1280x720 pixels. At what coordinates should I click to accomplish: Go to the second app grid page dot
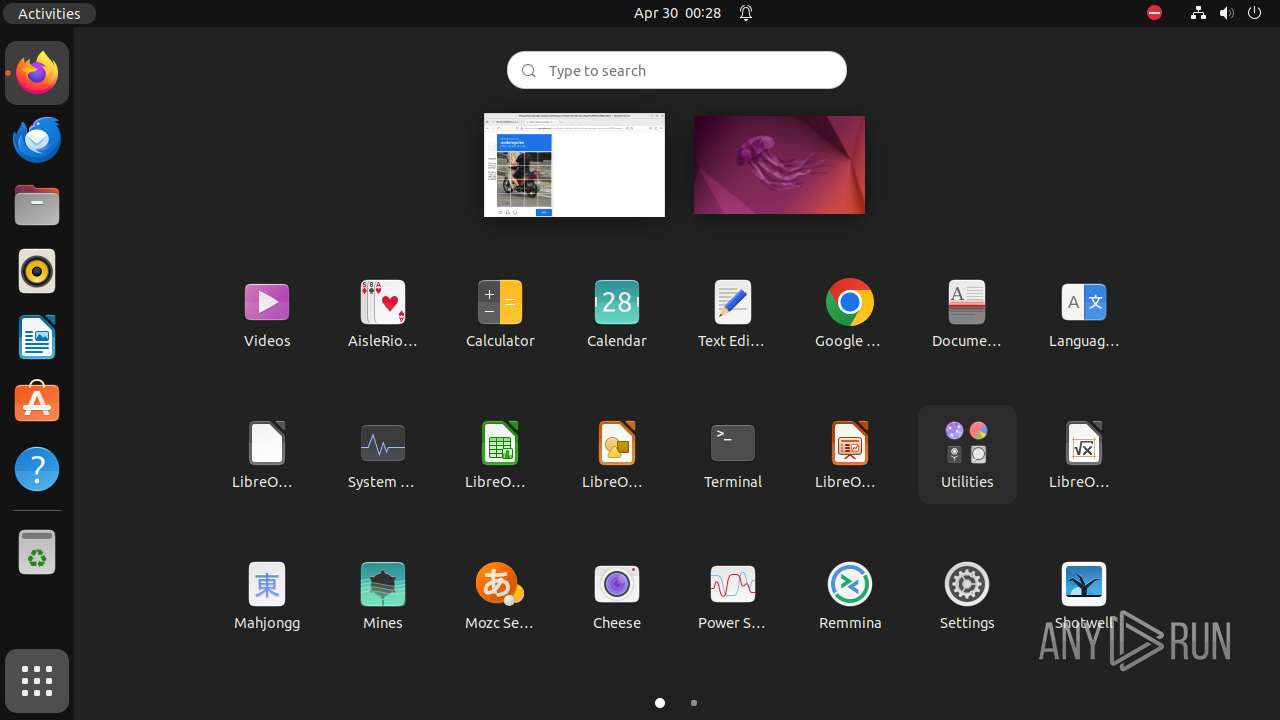pyautogui.click(x=694, y=703)
